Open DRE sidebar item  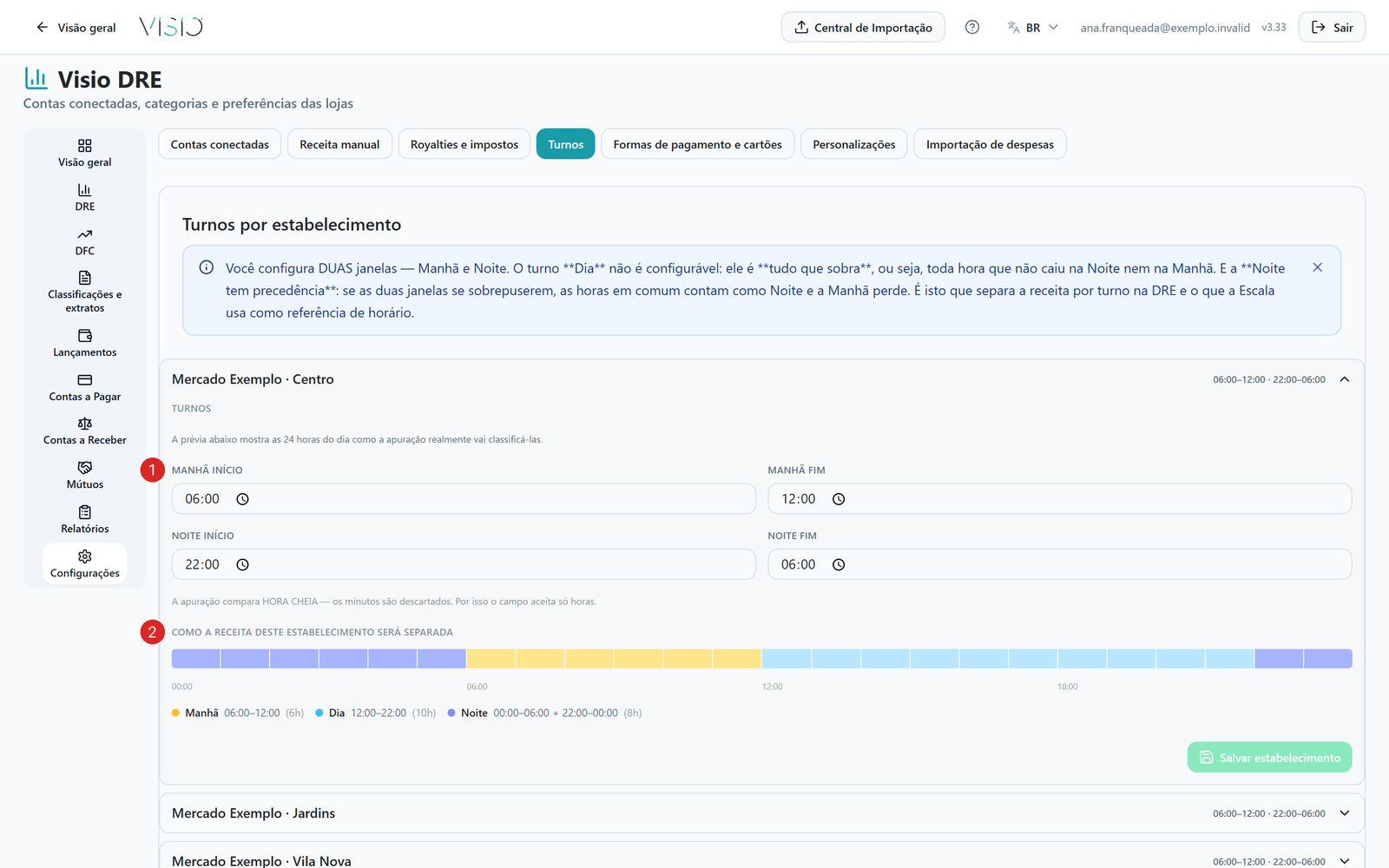(x=85, y=197)
